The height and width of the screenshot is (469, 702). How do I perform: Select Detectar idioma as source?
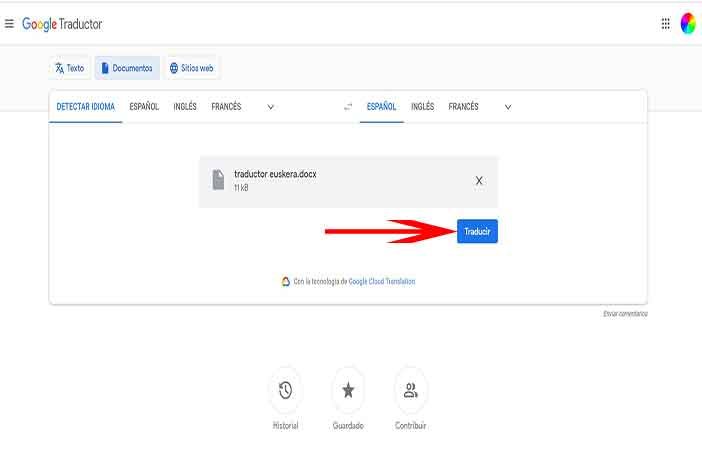coord(86,107)
